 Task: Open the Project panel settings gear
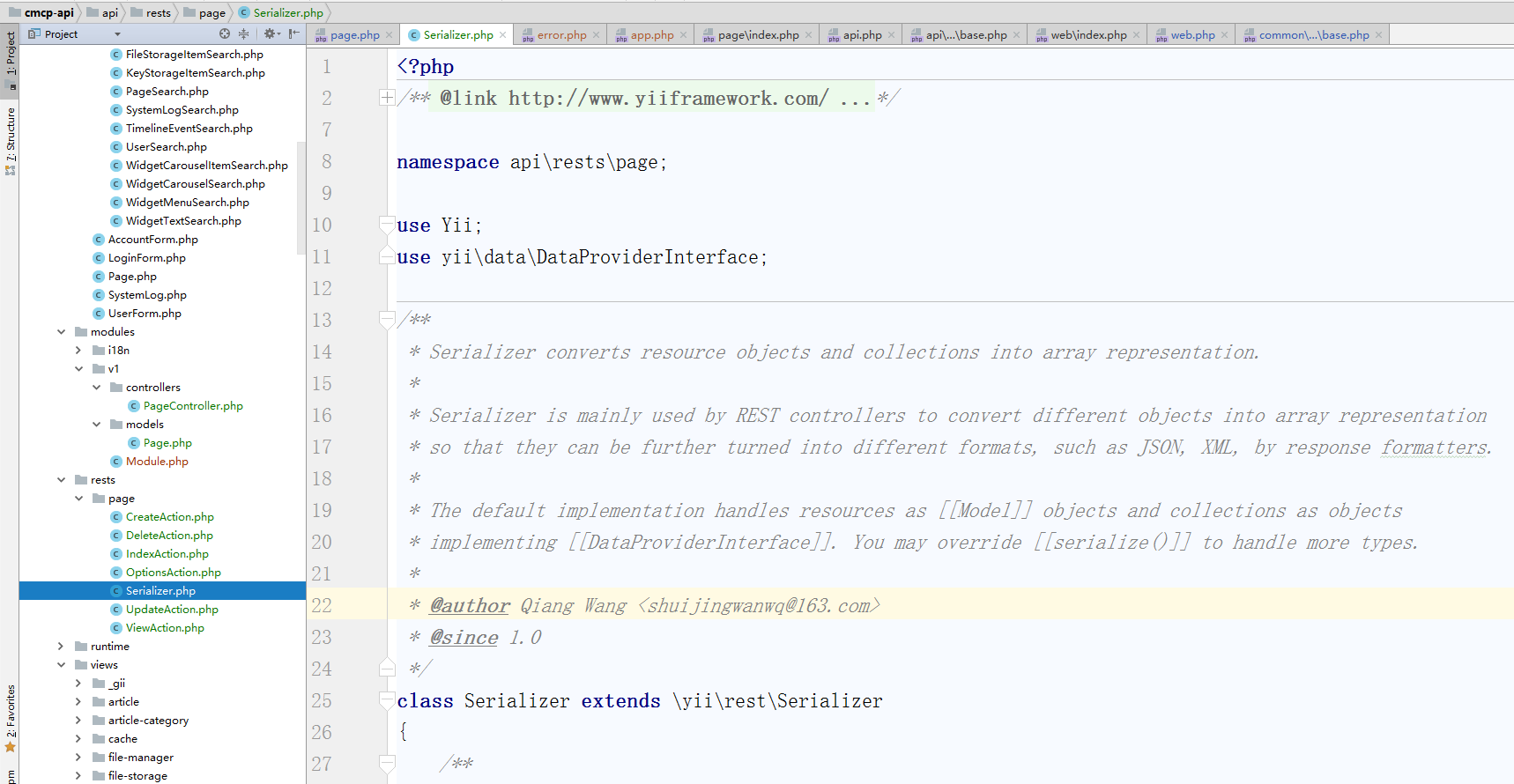click(x=270, y=34)
